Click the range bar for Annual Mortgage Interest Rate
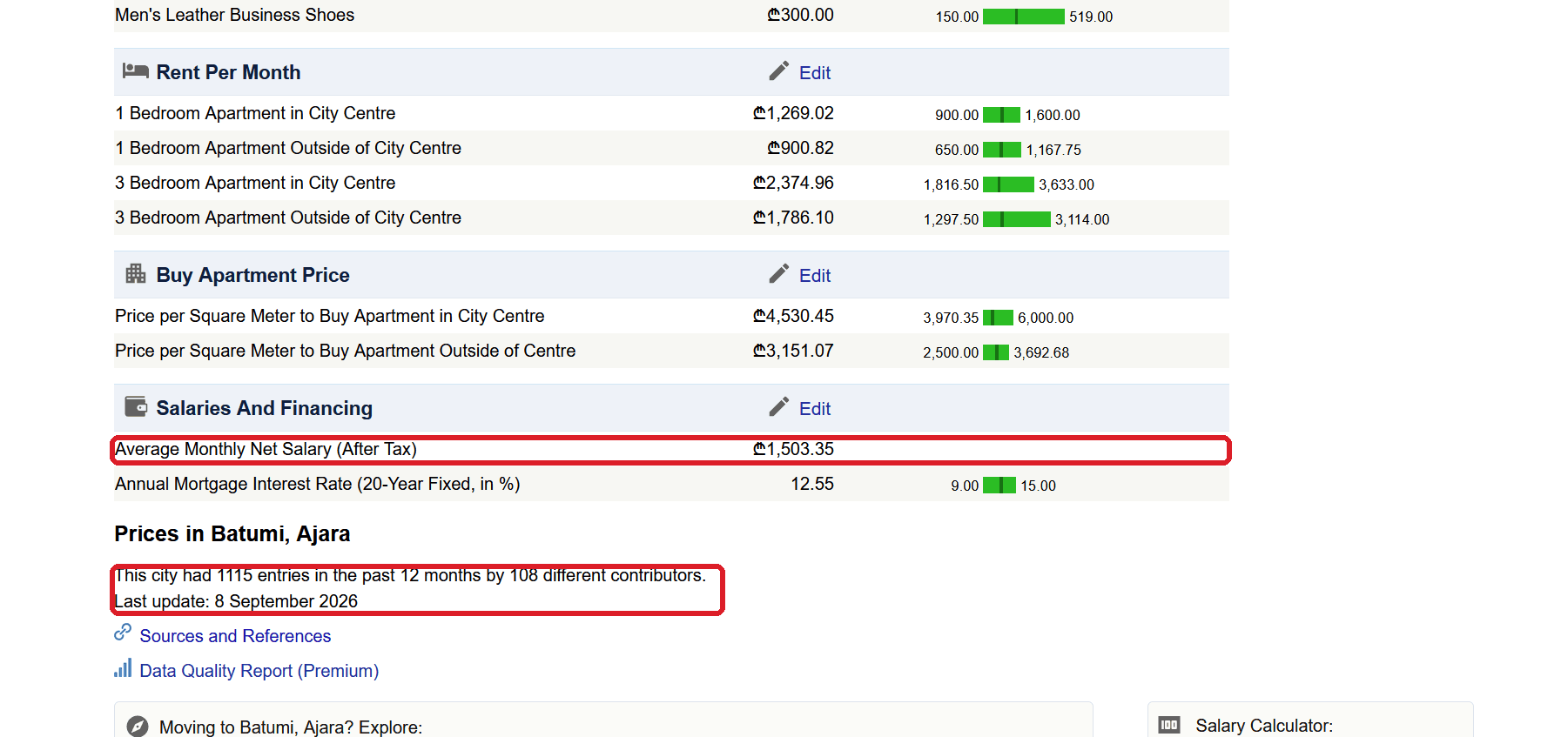This screenshot has height=737, width=1568. point(999,486)
